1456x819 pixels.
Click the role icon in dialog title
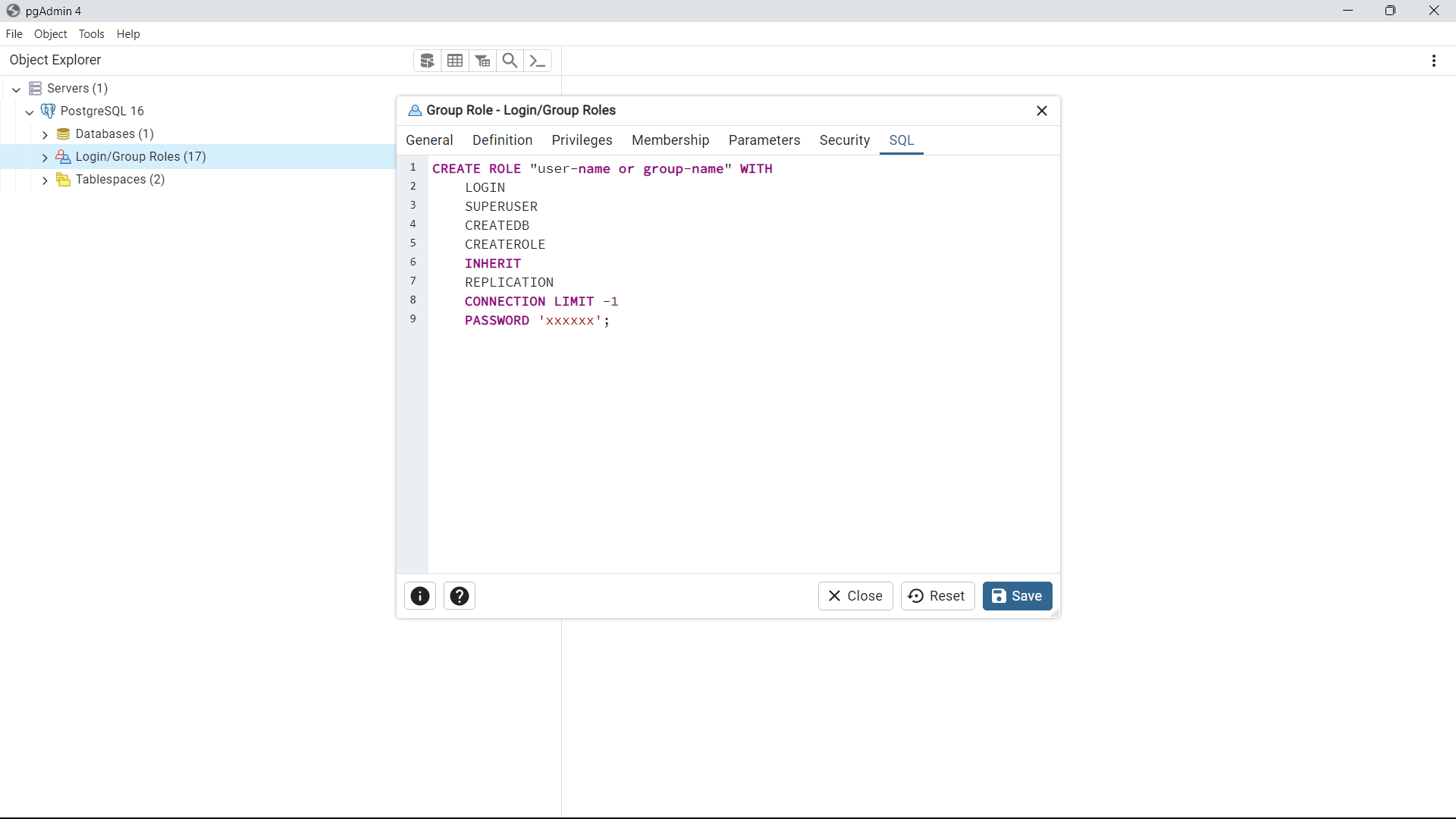coord(415,111)
